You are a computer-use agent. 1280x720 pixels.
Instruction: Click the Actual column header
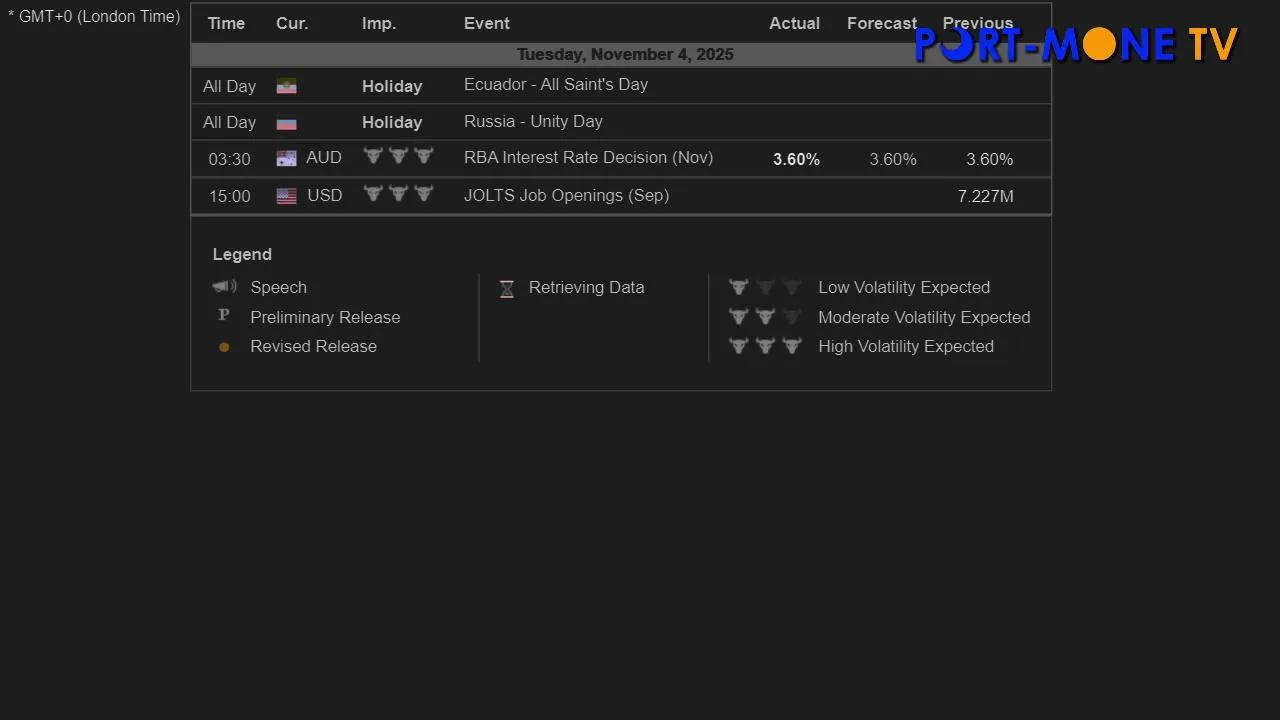click(794, 23)
